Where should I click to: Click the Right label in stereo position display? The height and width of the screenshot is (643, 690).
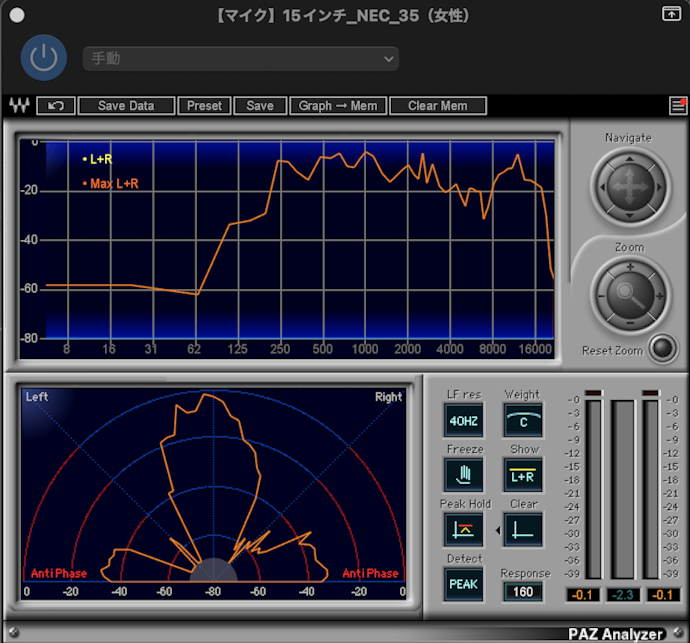pos(388,397)
